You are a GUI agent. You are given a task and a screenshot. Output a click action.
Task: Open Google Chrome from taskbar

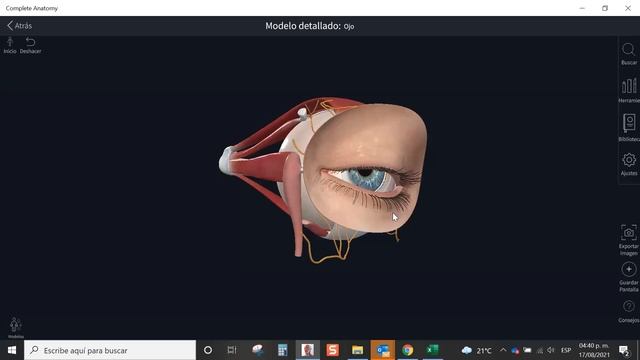click(x=407, y=350)
